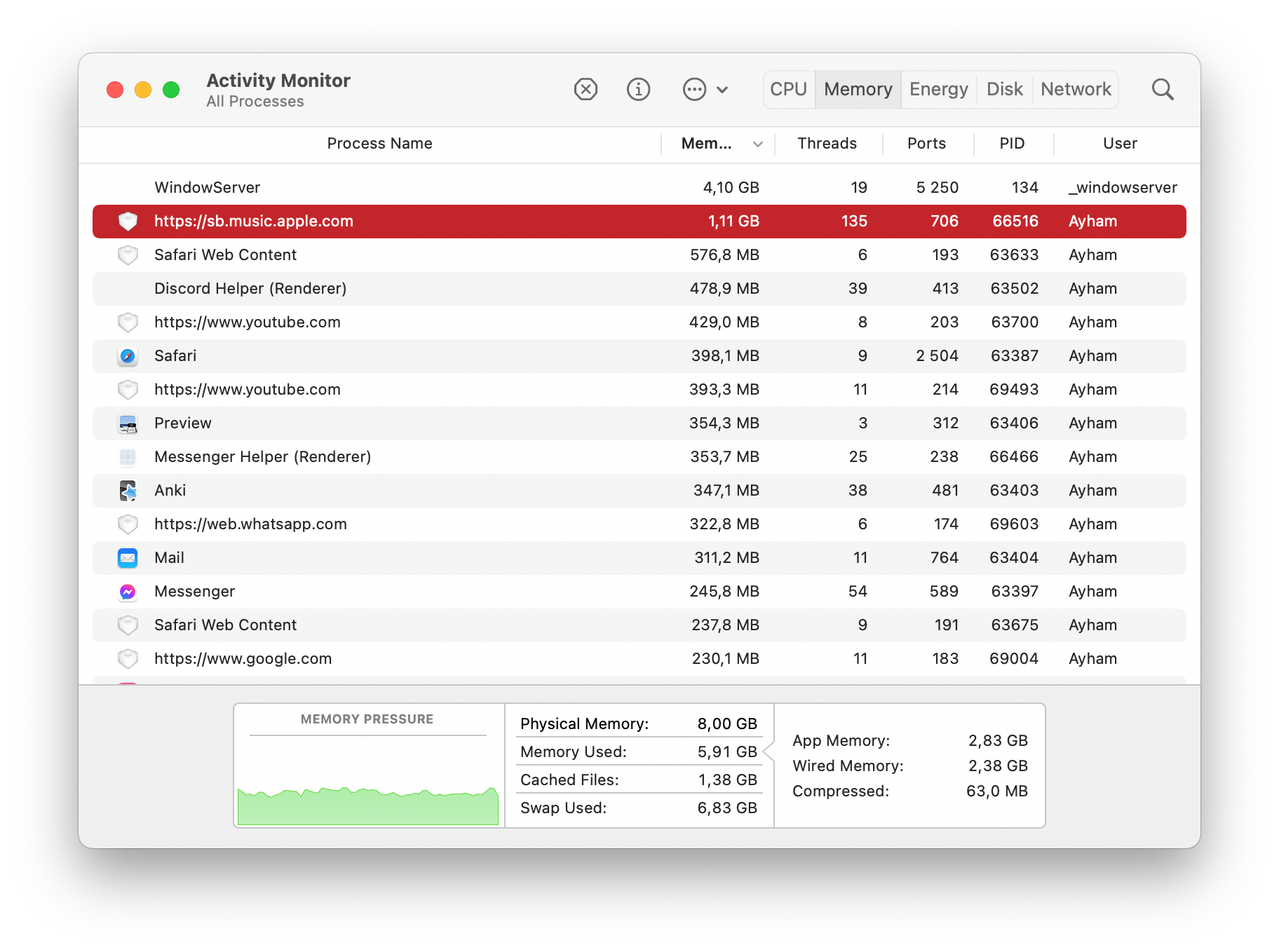Select the WindowServer process row
Image resolution: width=1279 pixels, height=952 pixels.
[639, 188]
